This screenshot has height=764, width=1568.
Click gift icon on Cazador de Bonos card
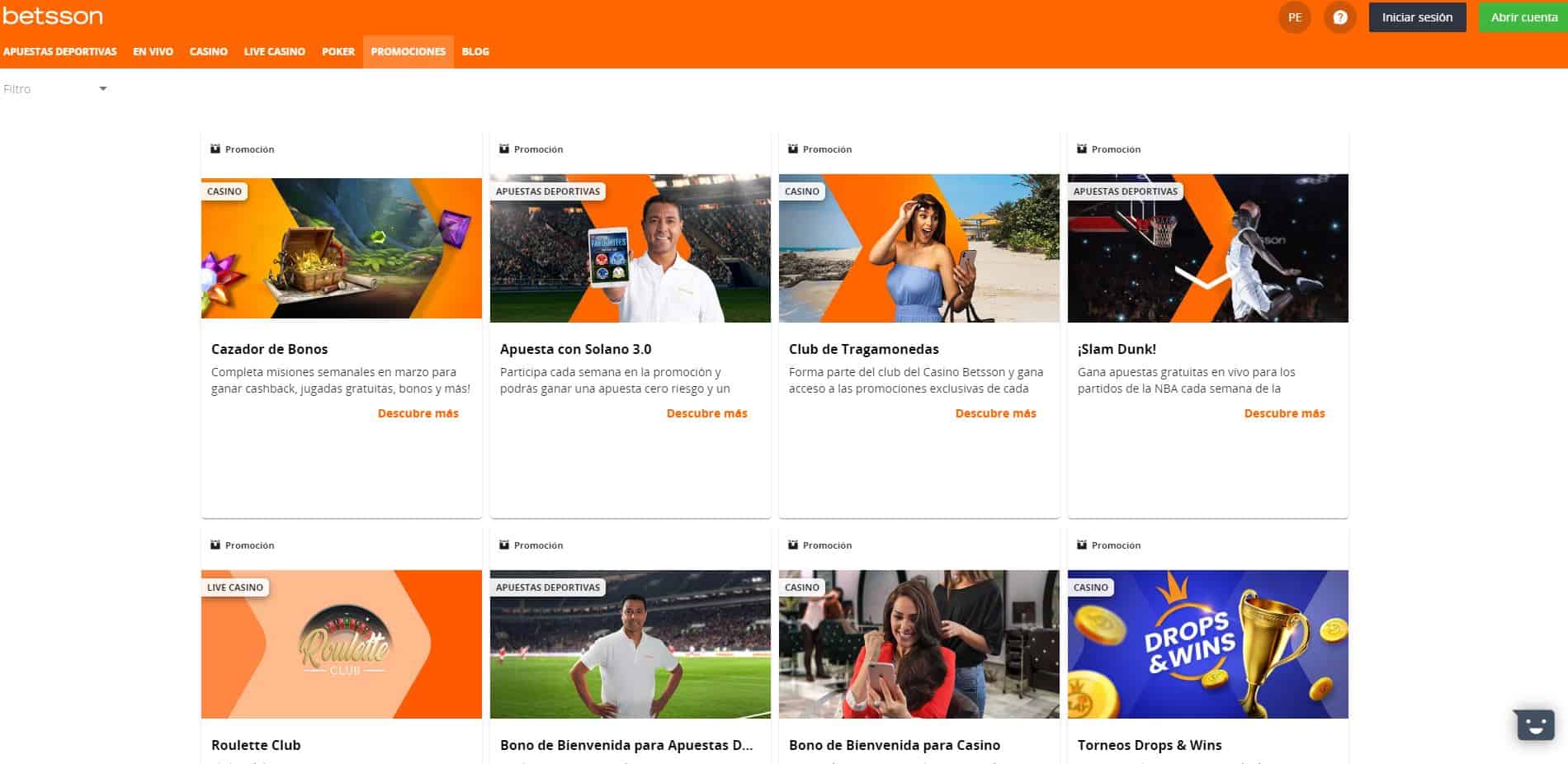(x=215, y=149)
